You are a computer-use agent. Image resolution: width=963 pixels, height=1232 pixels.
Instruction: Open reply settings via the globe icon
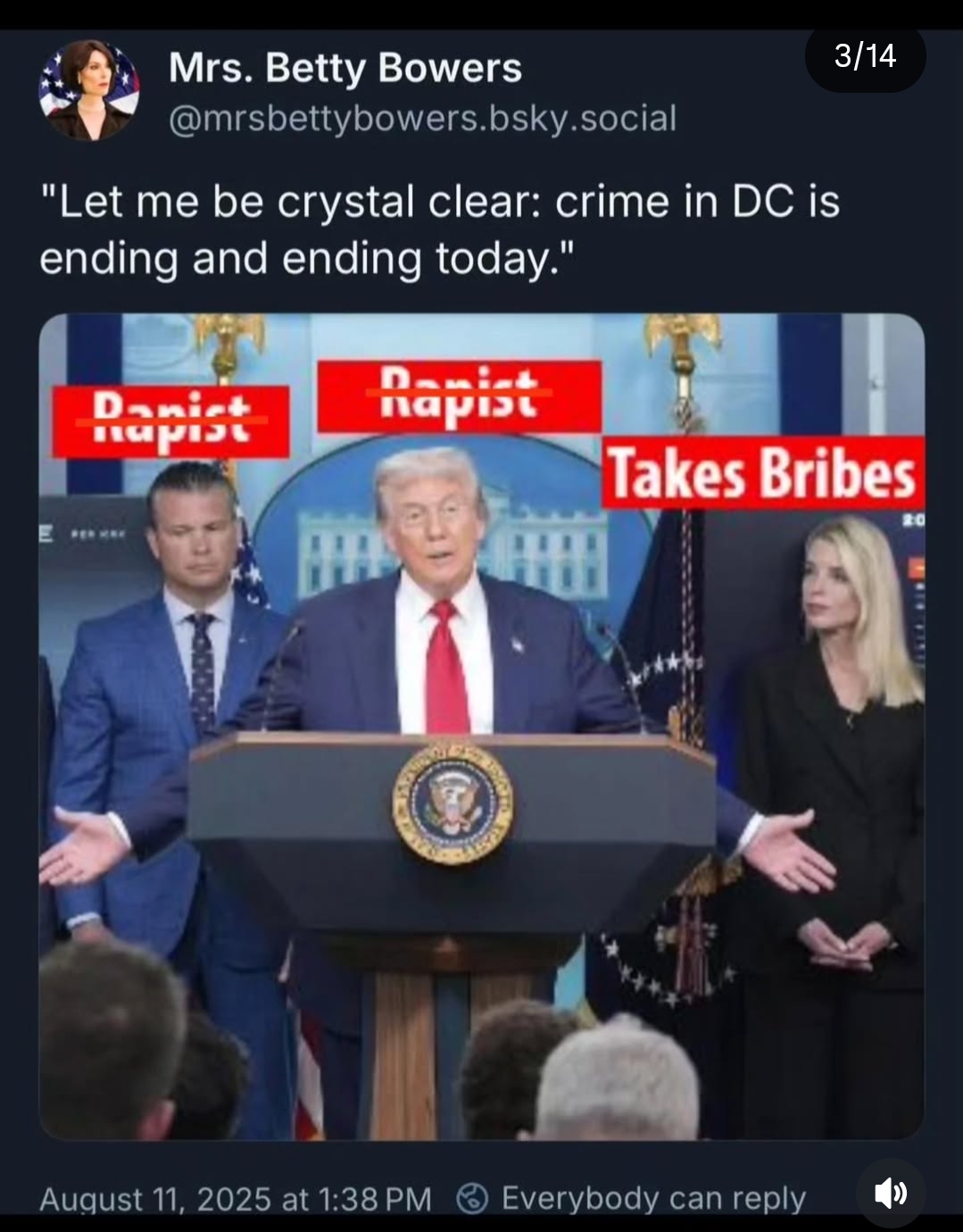(472, 1198)
